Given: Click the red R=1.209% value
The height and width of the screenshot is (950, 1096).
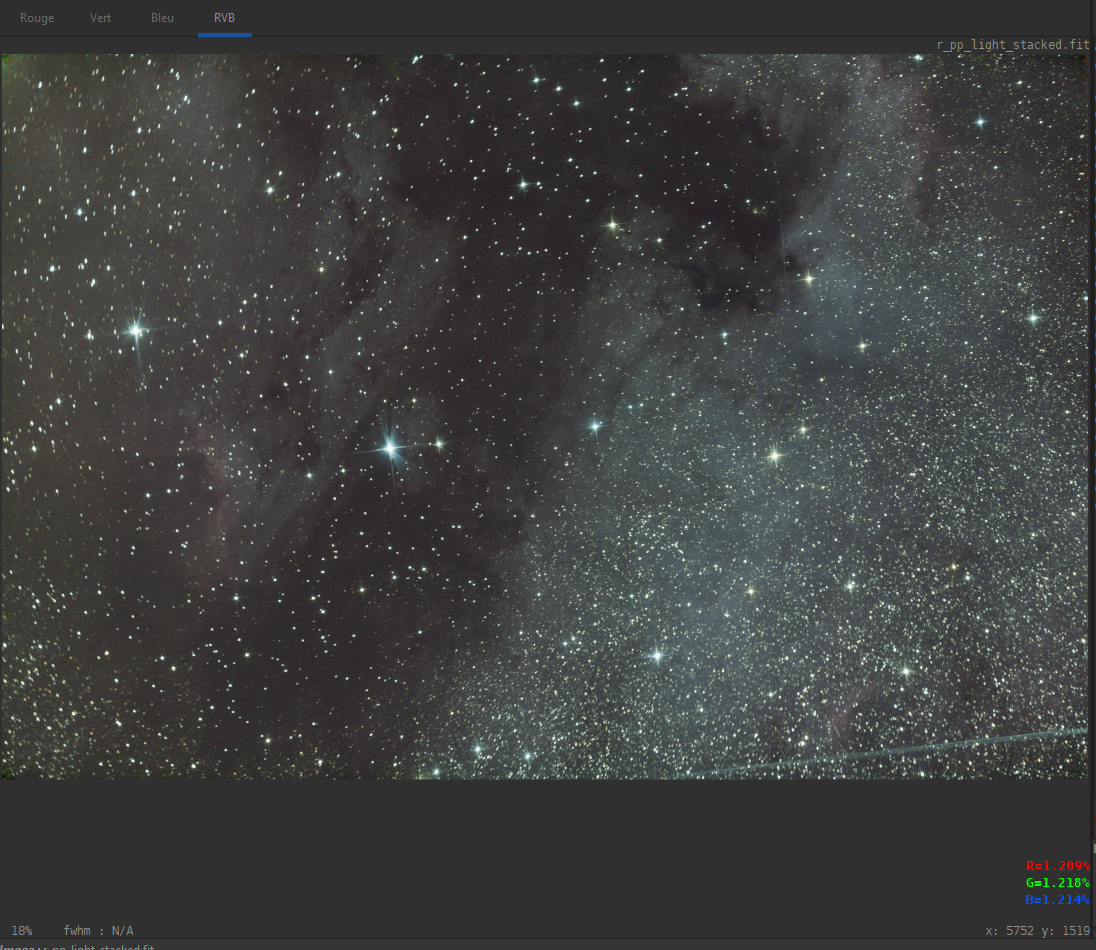Looking at the screenshot, I should 1058,866.
